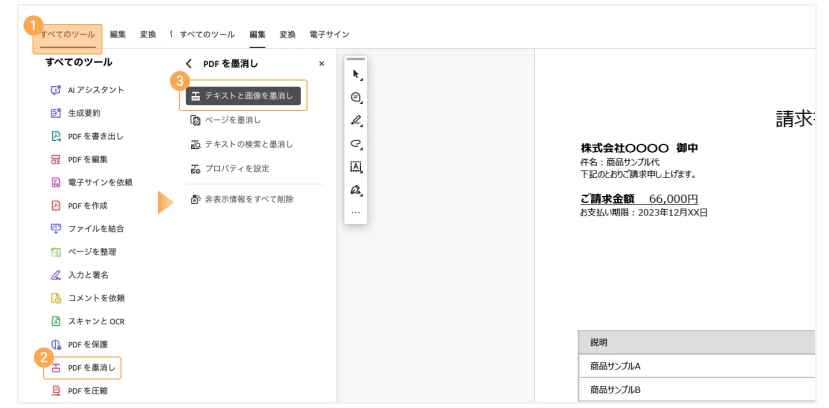Click 件名：商品サンプル代 line
829x408 pixels.
(x=620, y=163)
